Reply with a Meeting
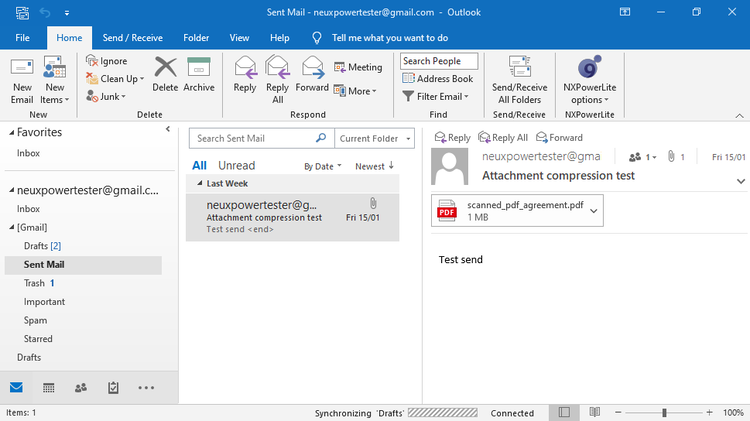The height and width of the screenshot is (421, 750). tap(358, 67)
